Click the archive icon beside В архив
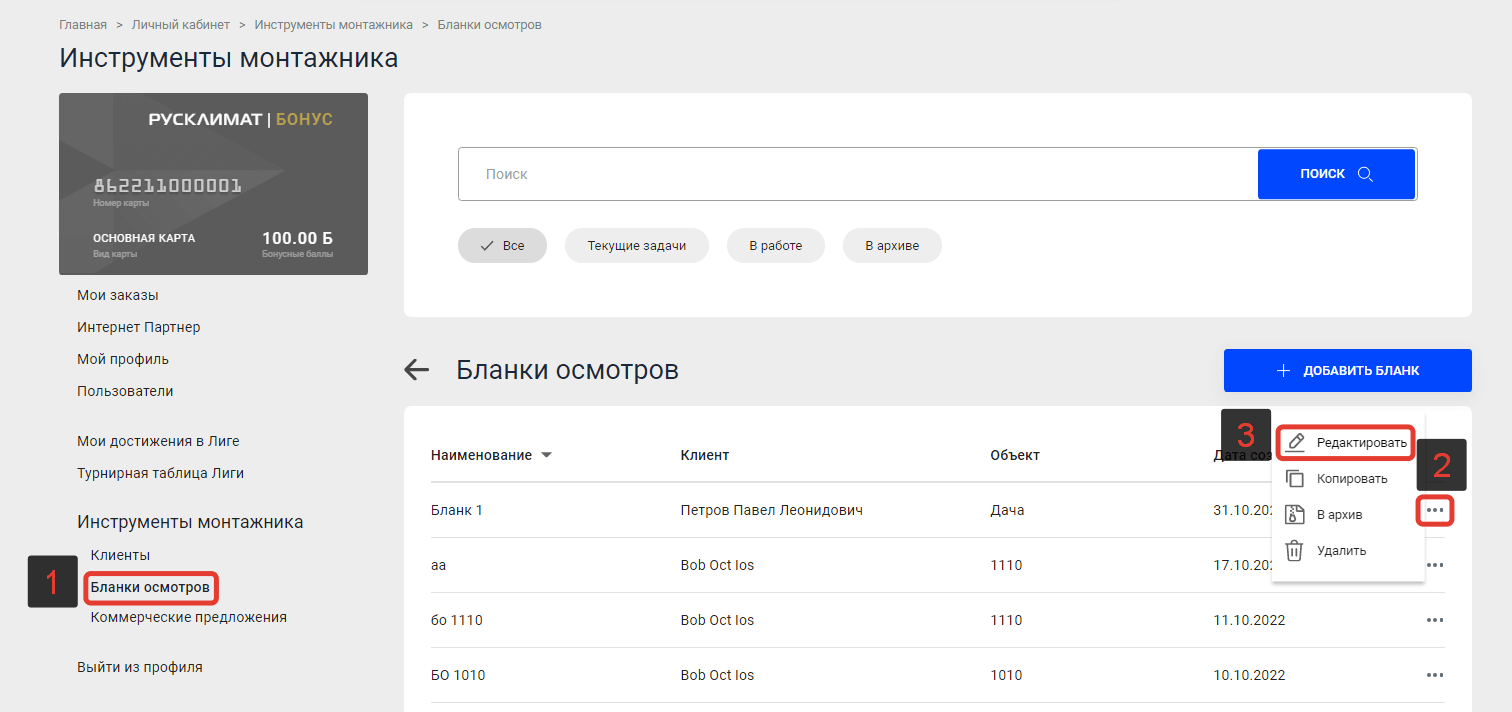Screen dimensions: 1512x712 coord(1295,514)
